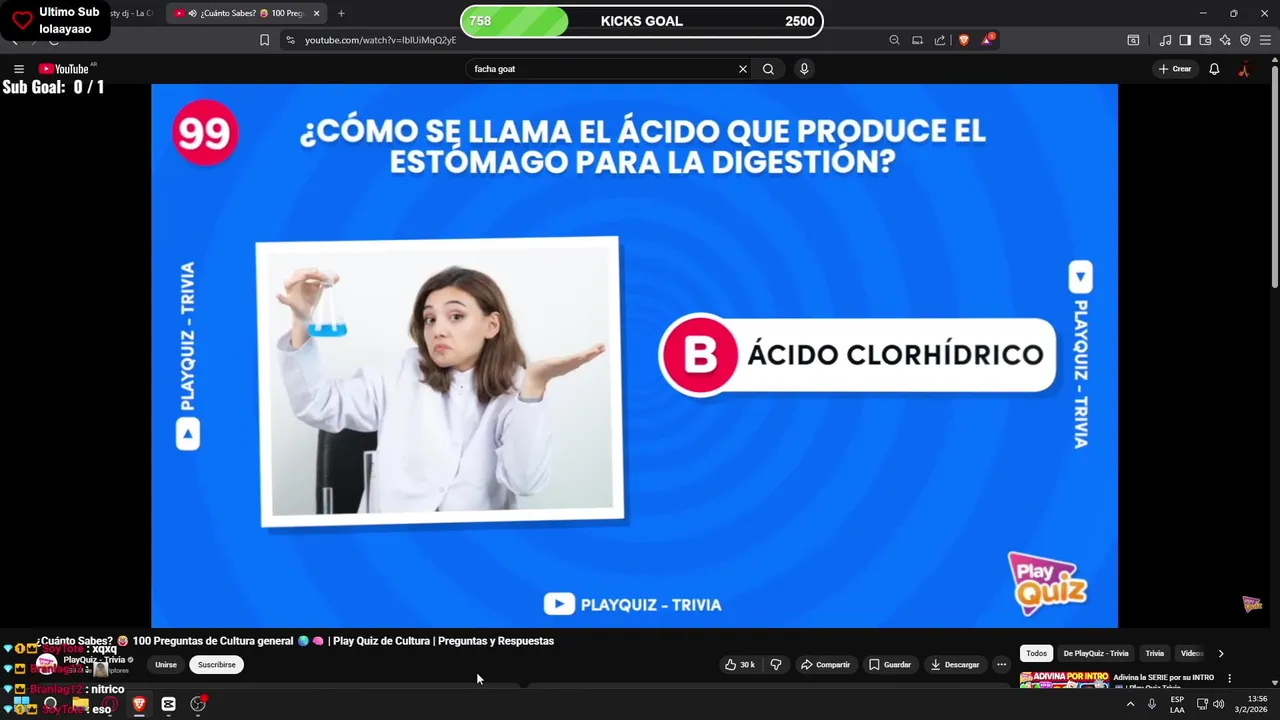Open Brave browser in the taskbar
Viewport: 1280px width, 720px height.
(139, 704)
